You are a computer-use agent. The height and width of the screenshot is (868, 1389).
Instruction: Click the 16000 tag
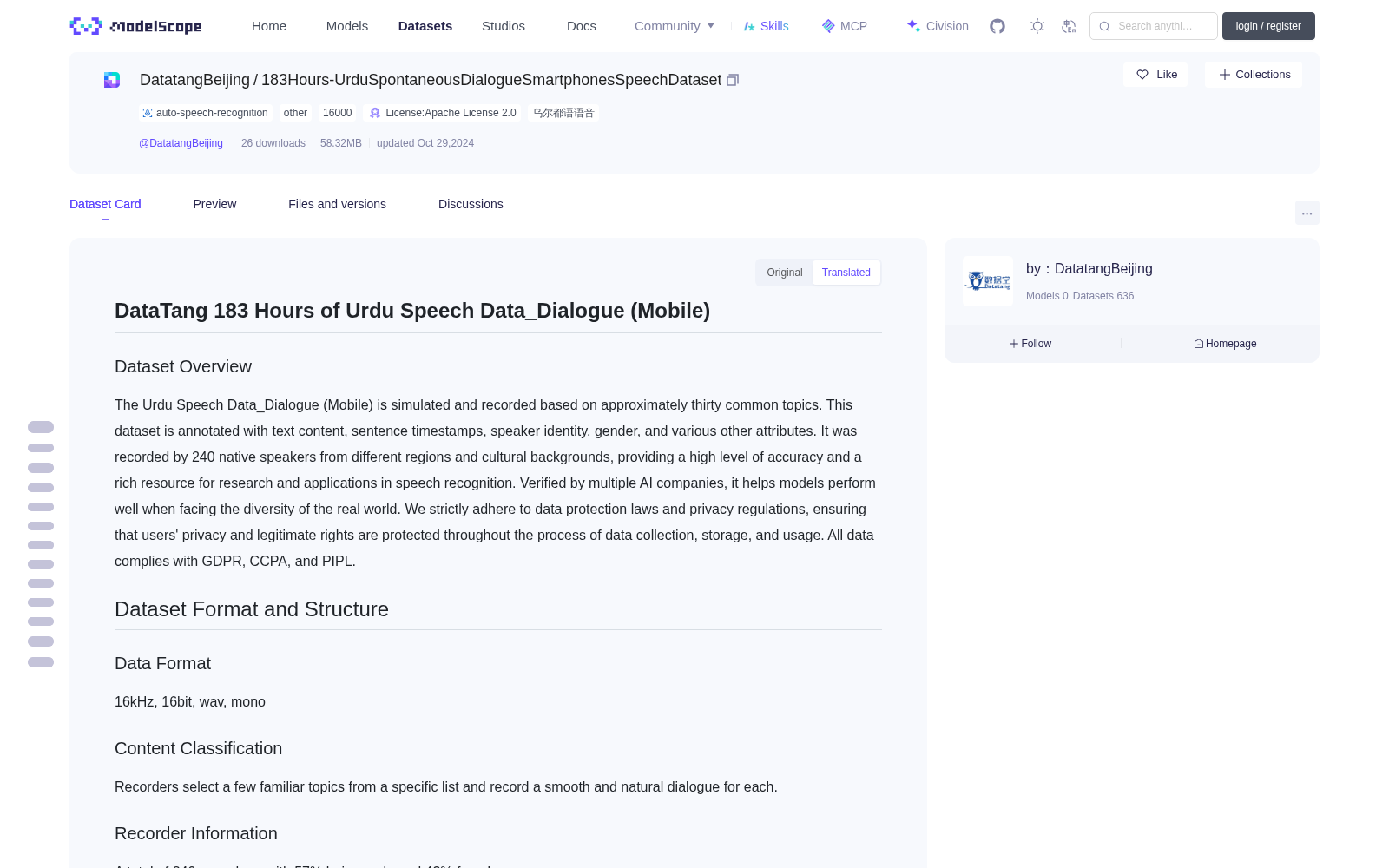coord(338,113)
